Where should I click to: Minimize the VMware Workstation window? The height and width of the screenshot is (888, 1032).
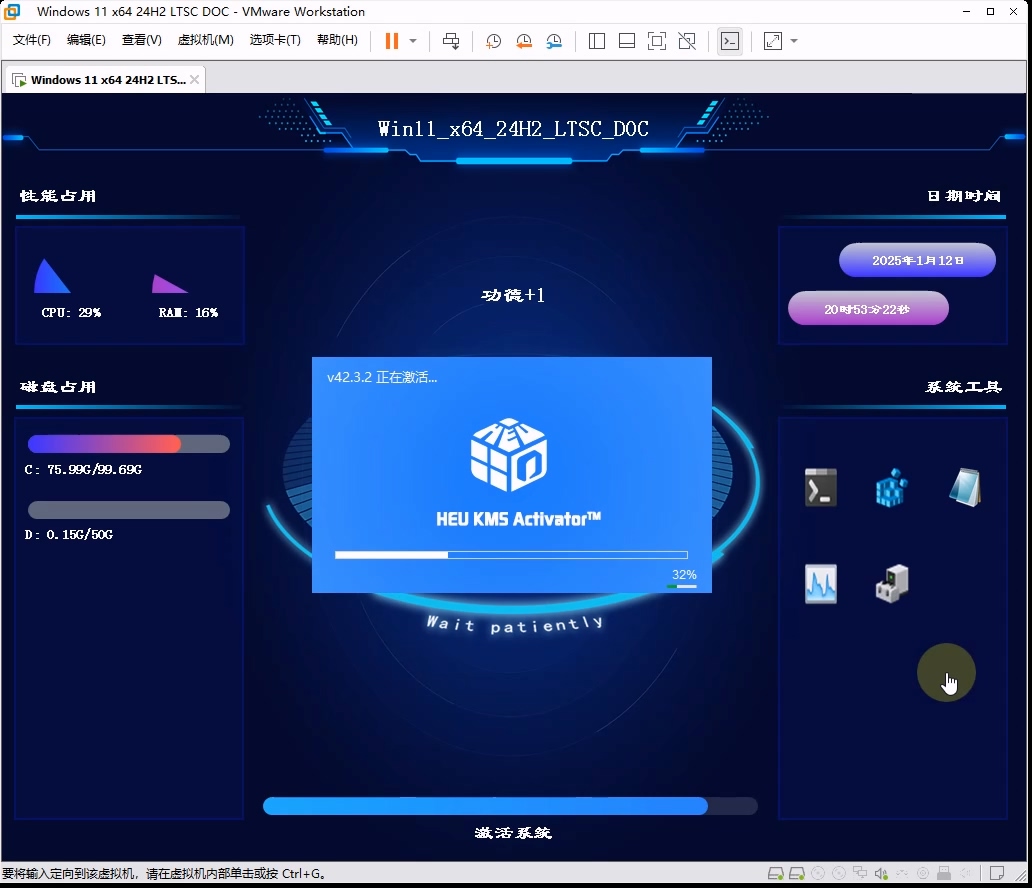(966, 12)
